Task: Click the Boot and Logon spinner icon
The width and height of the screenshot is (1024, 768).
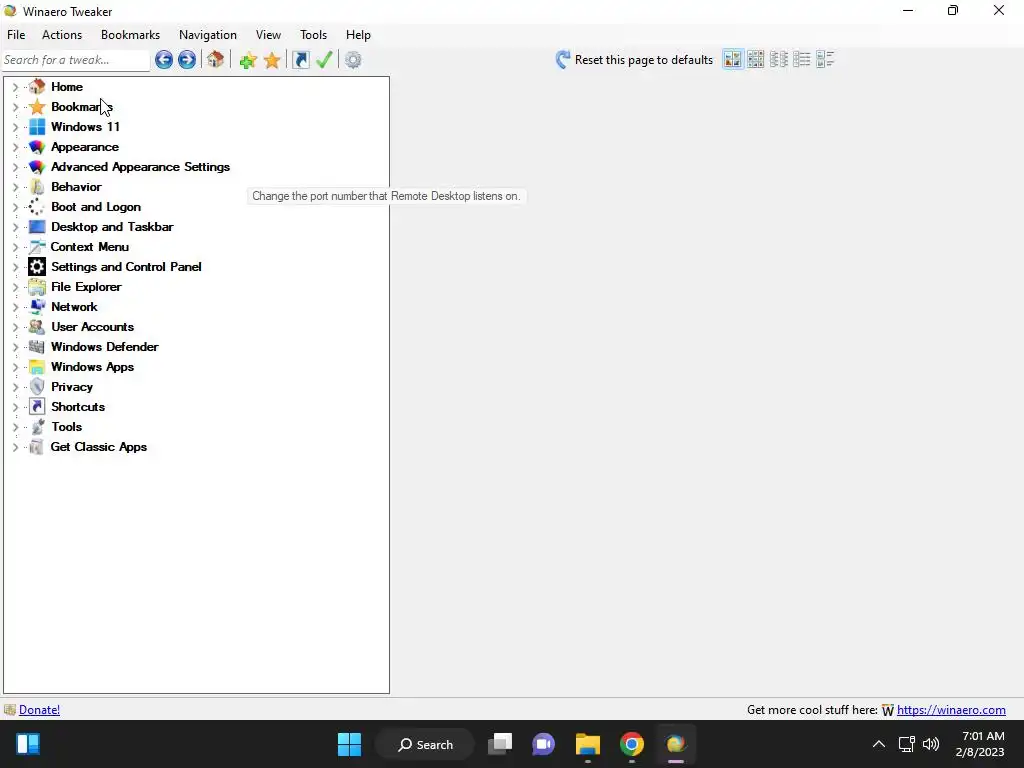Action: point(37,207)
